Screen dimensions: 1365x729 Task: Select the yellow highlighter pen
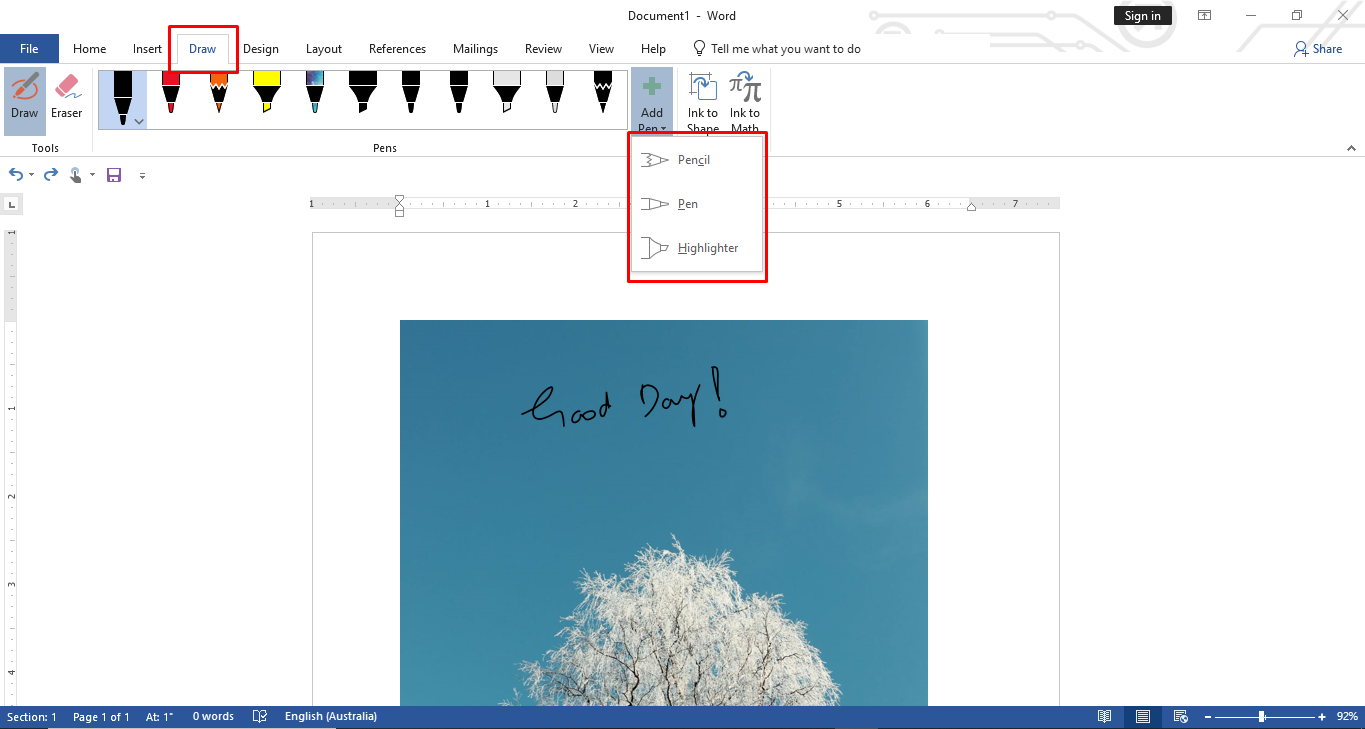(x=266, y=97)
